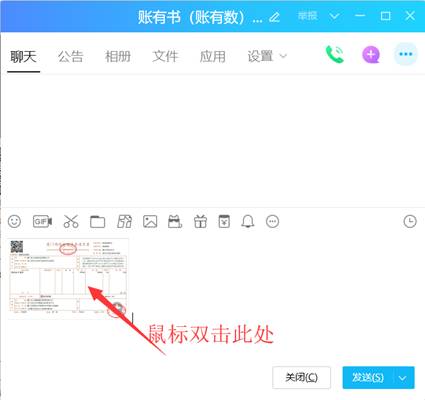This screenshot has width=425, height=400.
Task: Click the bell notification icon
Action: pos(248,221)
